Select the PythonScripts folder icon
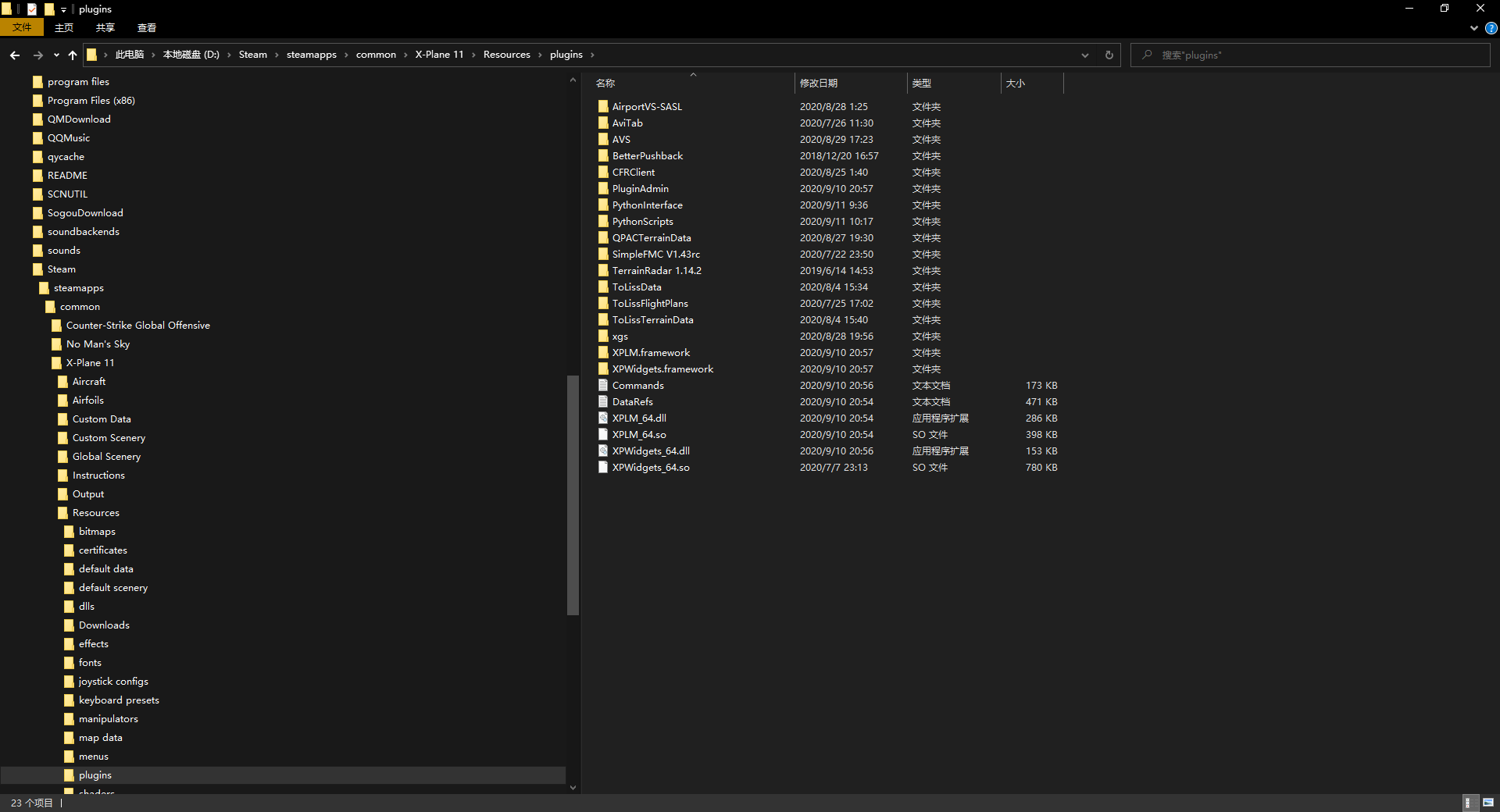This screenshot has height=812, width=1500. 603,221
